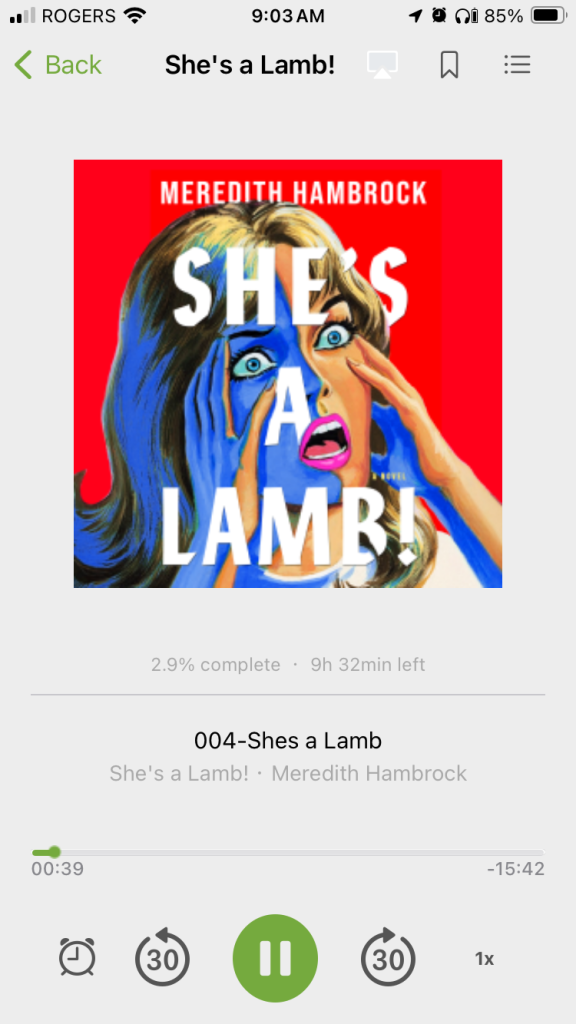
Task: Rewind 30 seconds
Action: click(162, 957)
